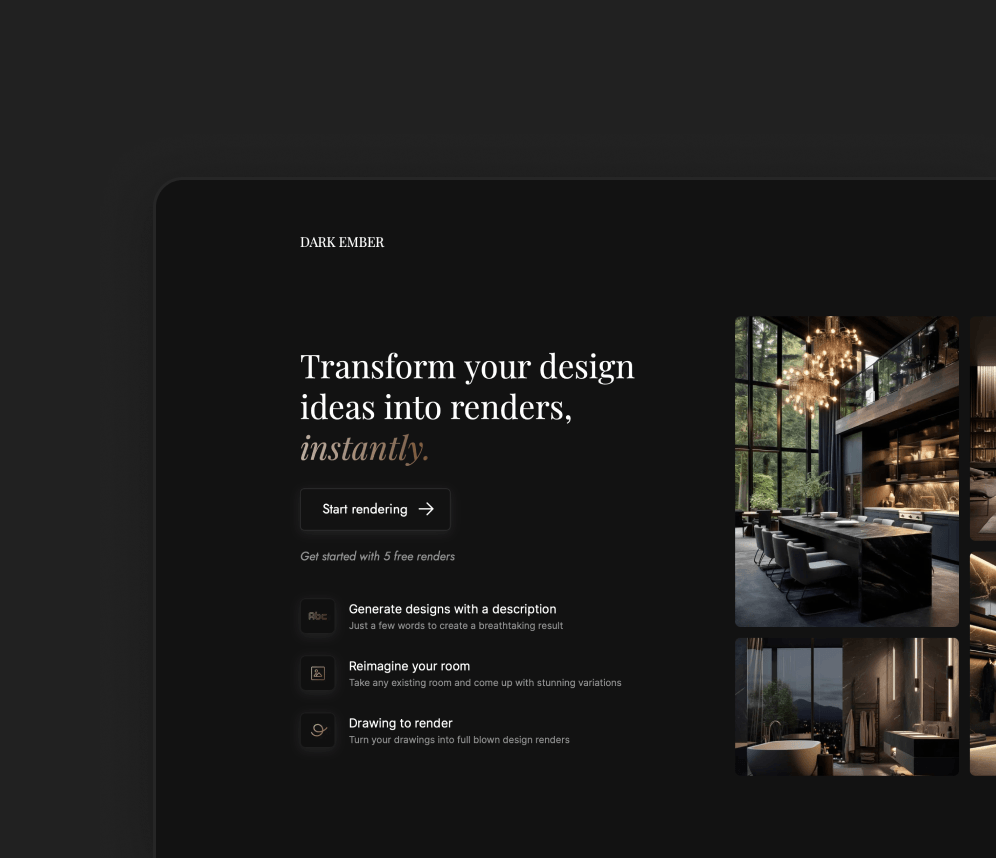Click the italic 'instantly.' word

pos(365,449)
